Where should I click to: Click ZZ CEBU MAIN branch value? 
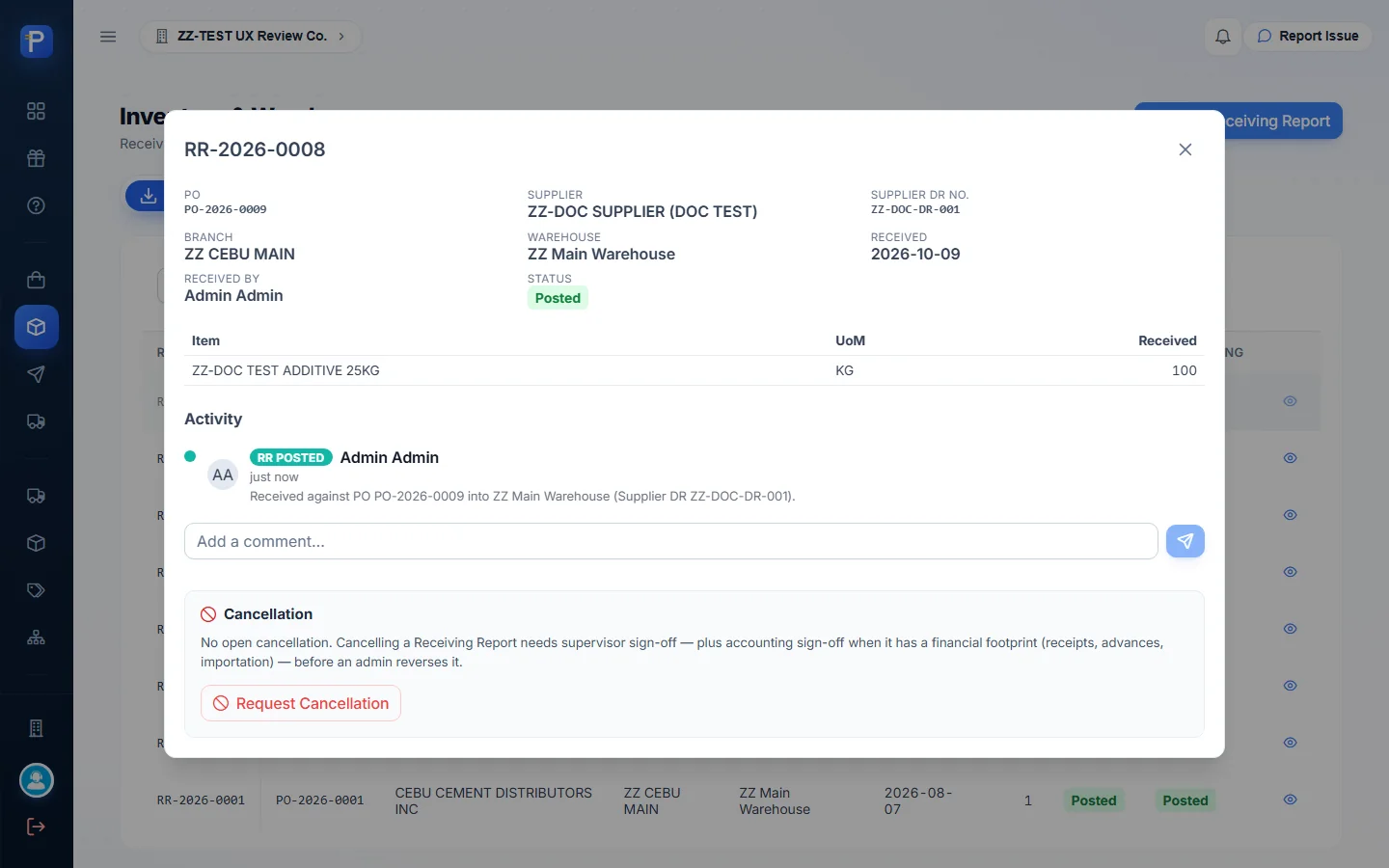click(239, 254)
